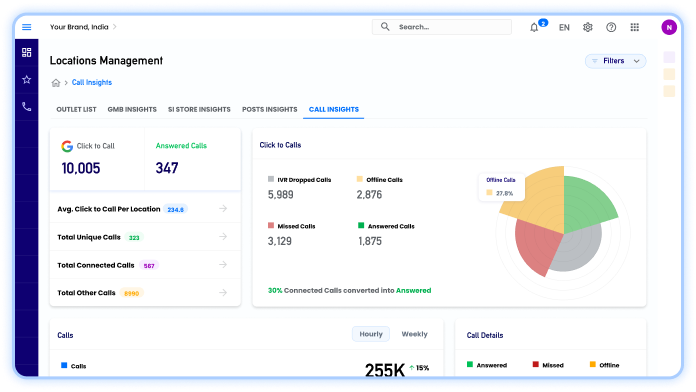Screen dimensions: 696x392
Task: Select Hourly view in Calls chart
Action: [371, 334]
